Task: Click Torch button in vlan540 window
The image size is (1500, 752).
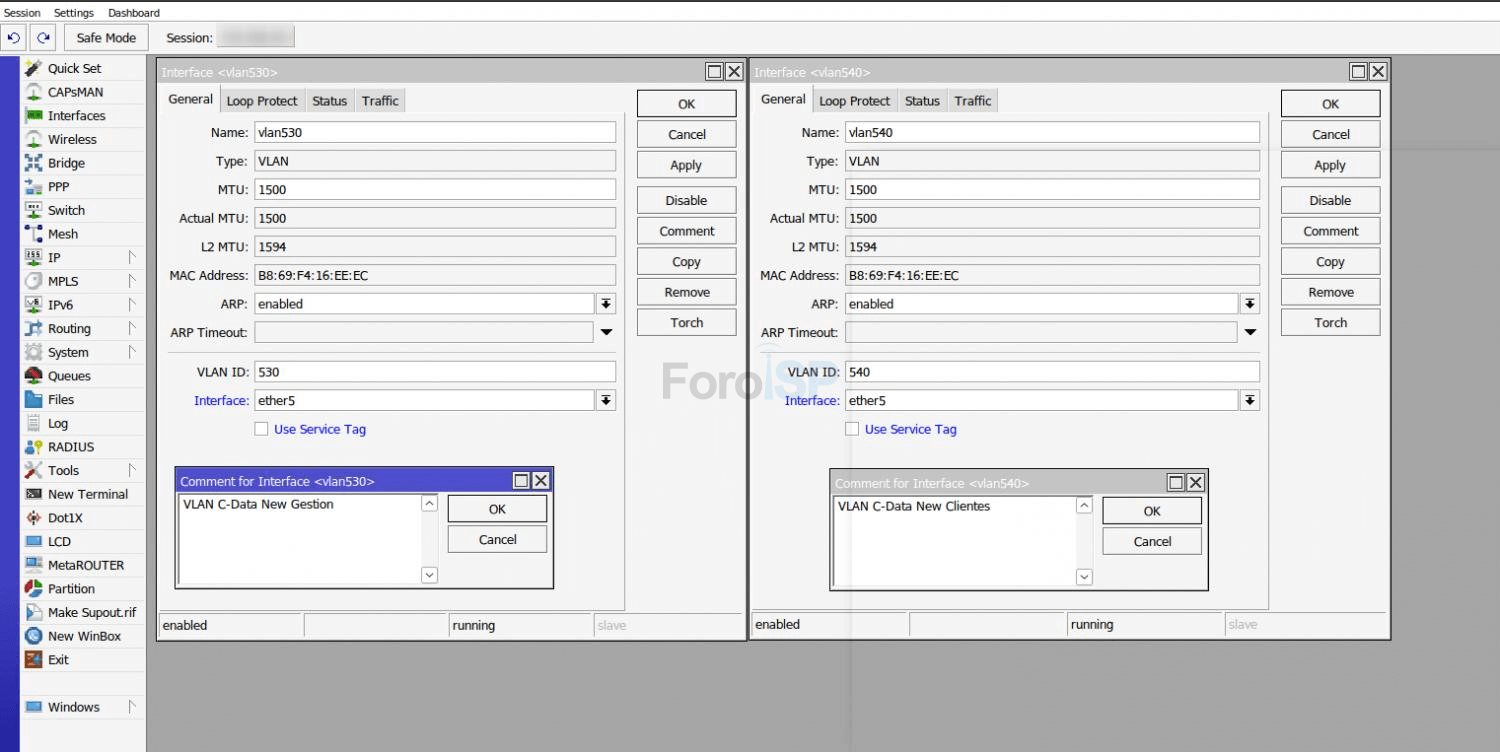Action: tap(1330, 323)
